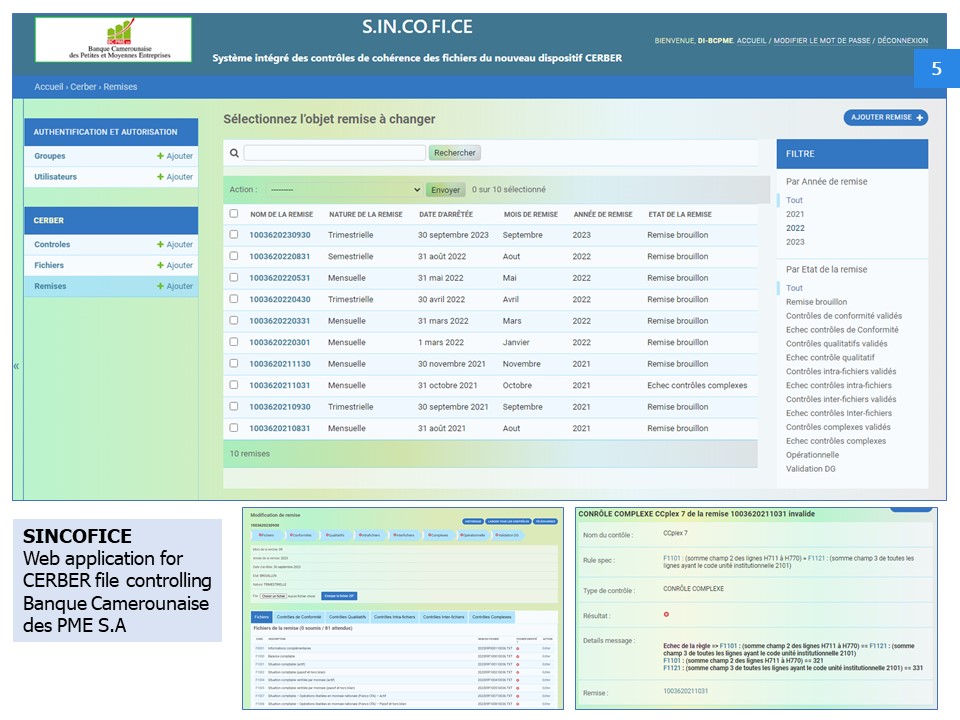Open Controles in the sidebar

tap(52, 244)
